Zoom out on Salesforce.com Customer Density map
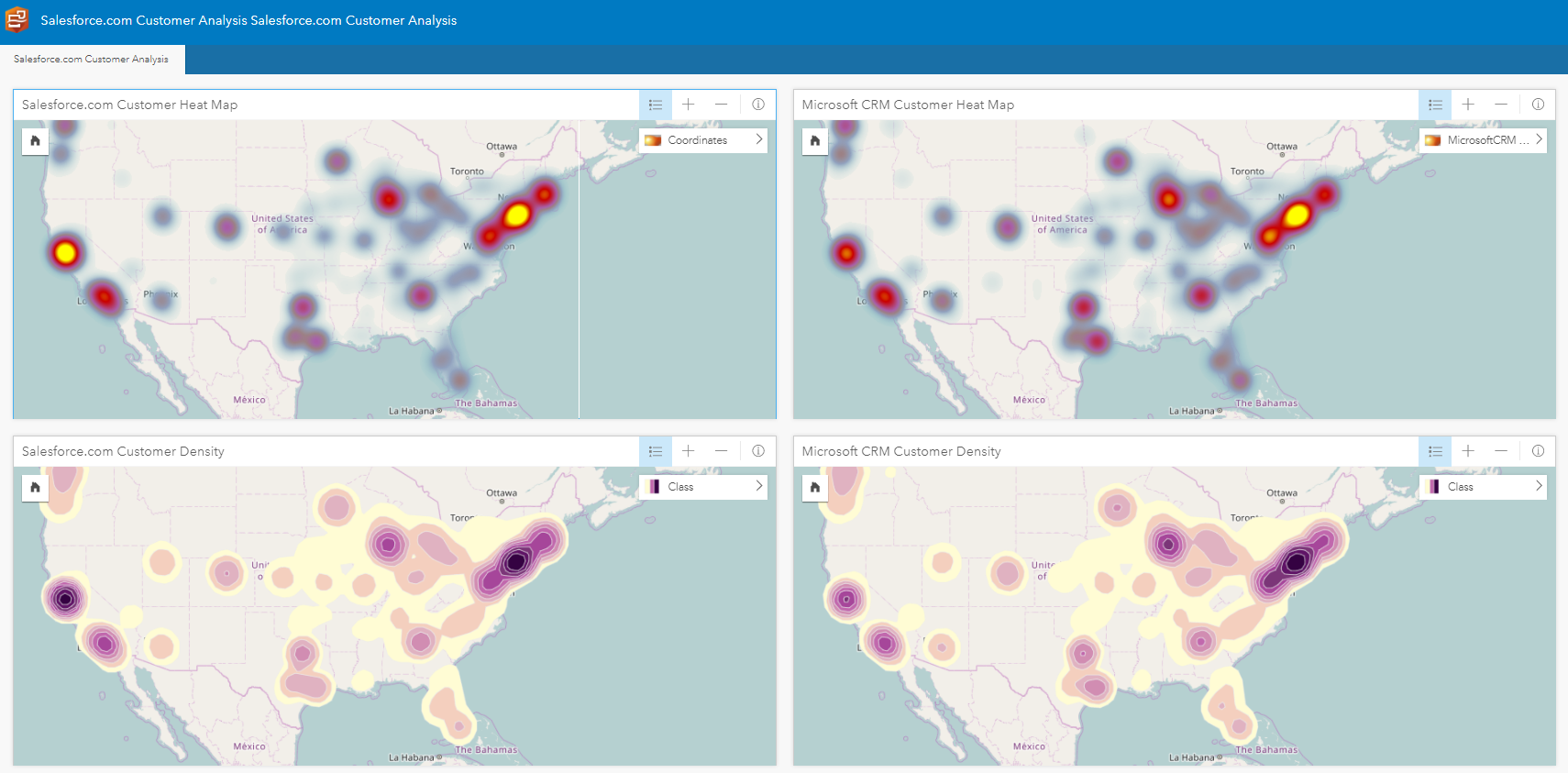 tap(722, 451)
